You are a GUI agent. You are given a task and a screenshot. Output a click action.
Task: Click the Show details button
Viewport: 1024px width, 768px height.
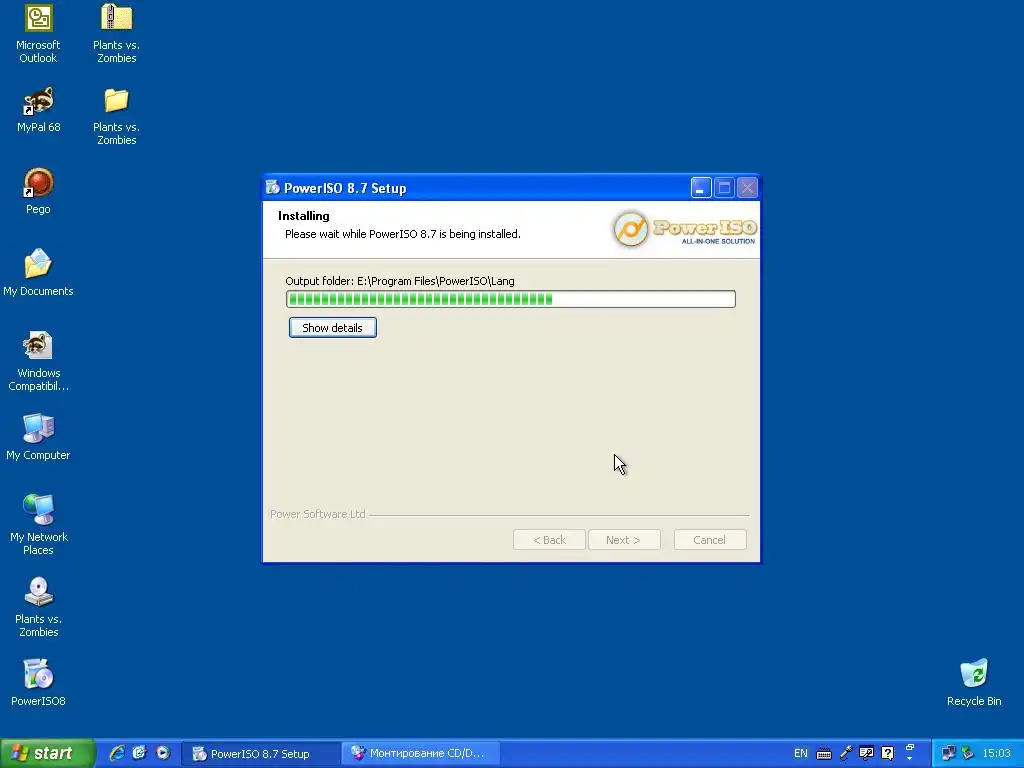(x=332, y=328)
